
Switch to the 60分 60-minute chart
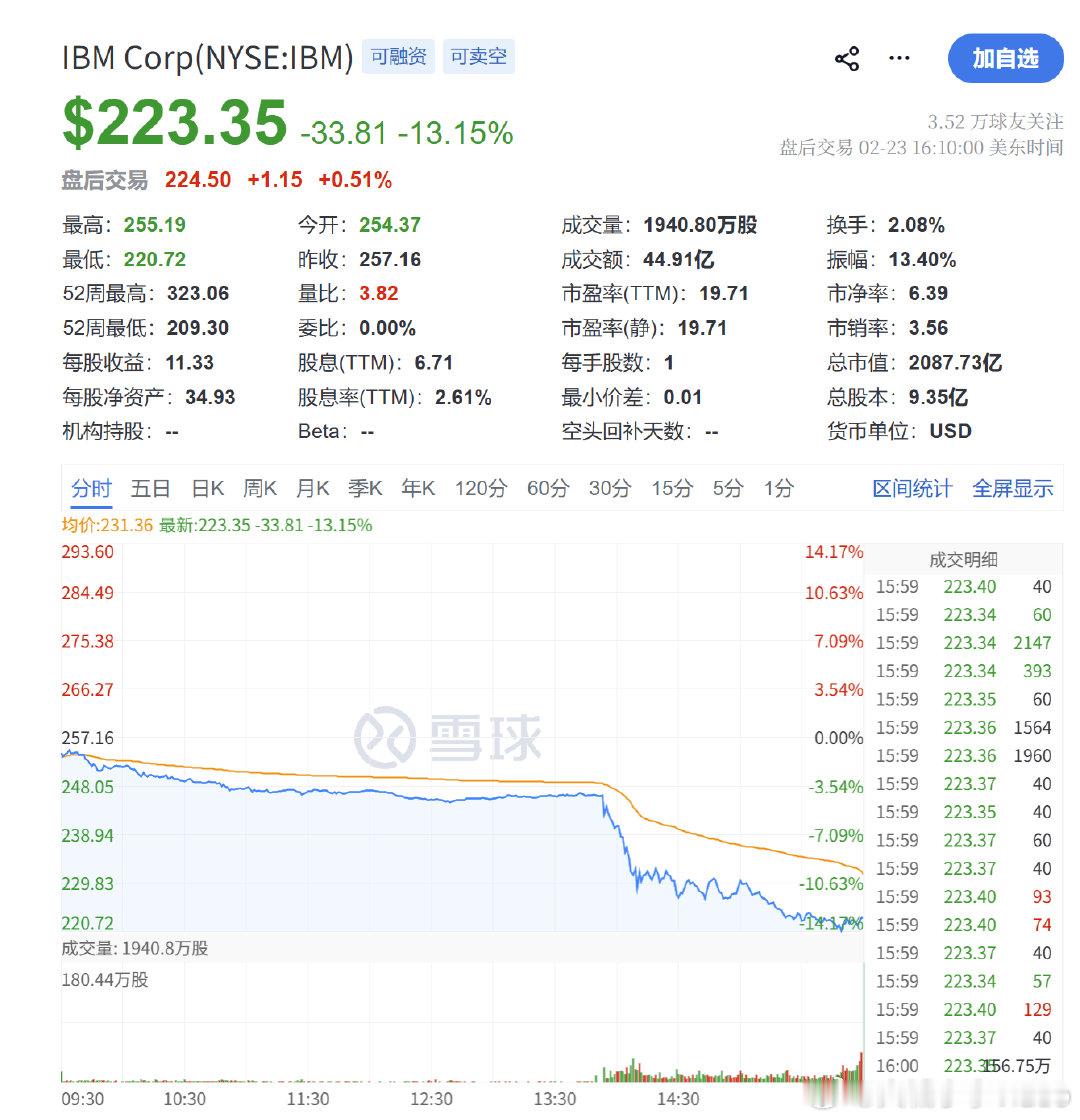coord(547,489)
